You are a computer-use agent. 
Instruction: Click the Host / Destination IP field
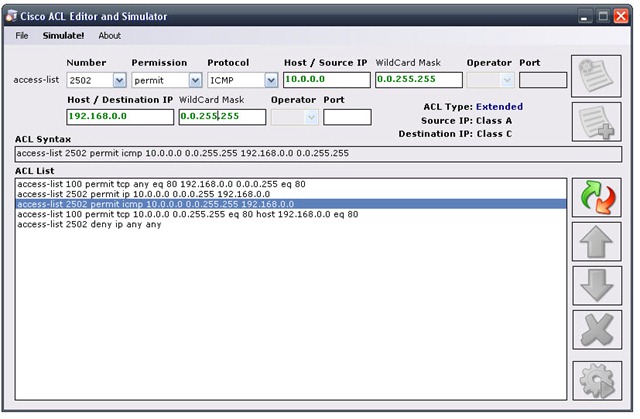pyautogui.click(x=120, y=117)
